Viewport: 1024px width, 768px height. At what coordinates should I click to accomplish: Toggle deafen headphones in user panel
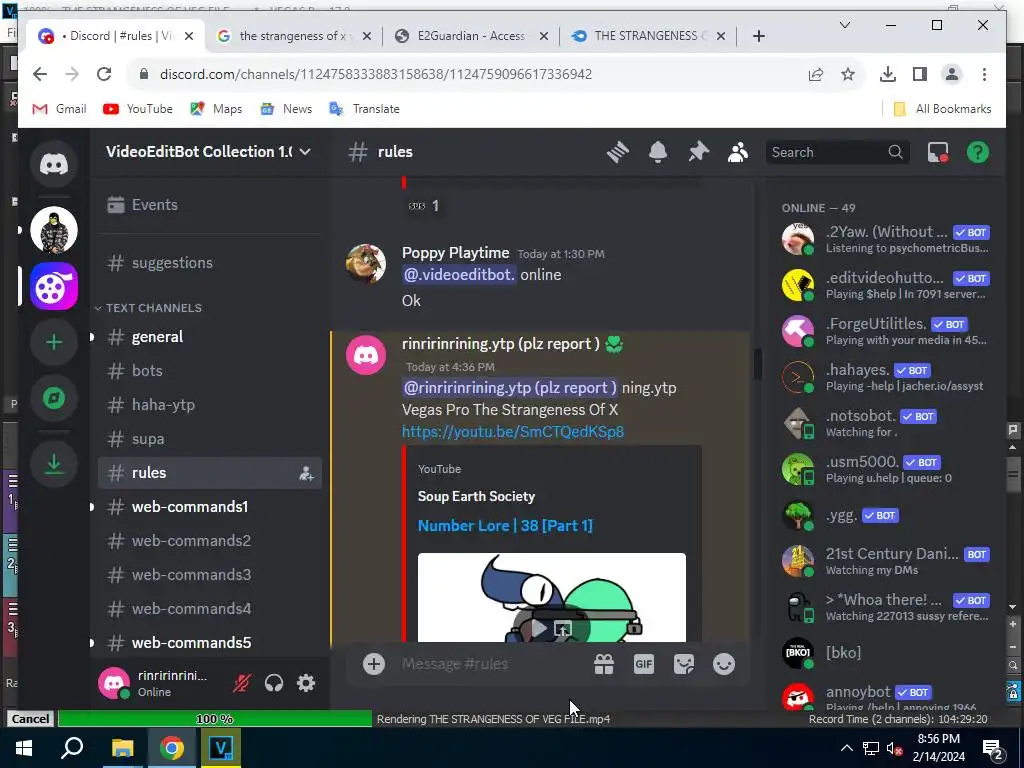click(x=274, y=683)
